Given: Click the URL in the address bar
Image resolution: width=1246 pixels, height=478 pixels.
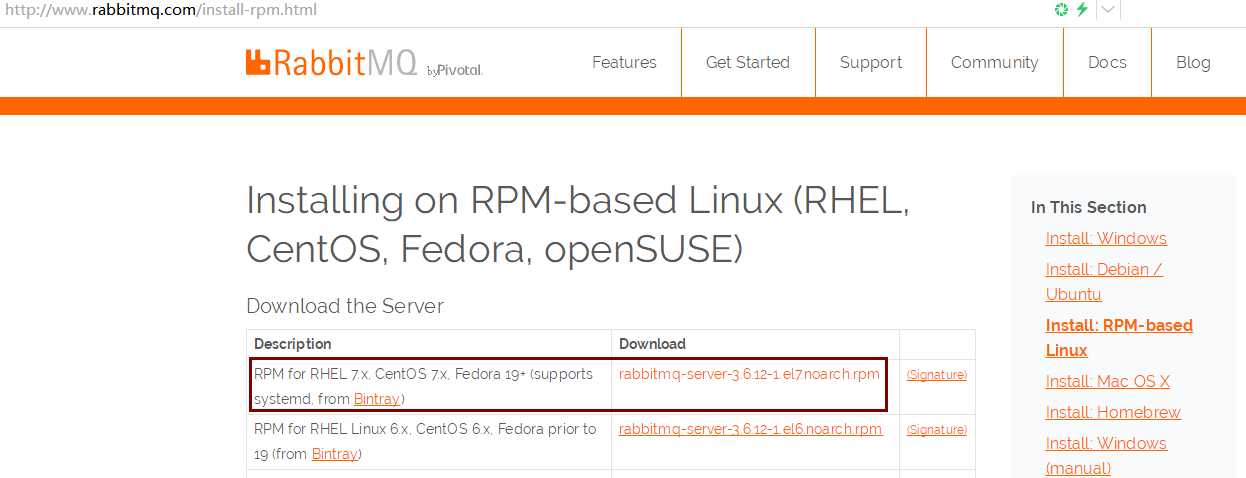Looking at the screenshot, I should [159, 10].
